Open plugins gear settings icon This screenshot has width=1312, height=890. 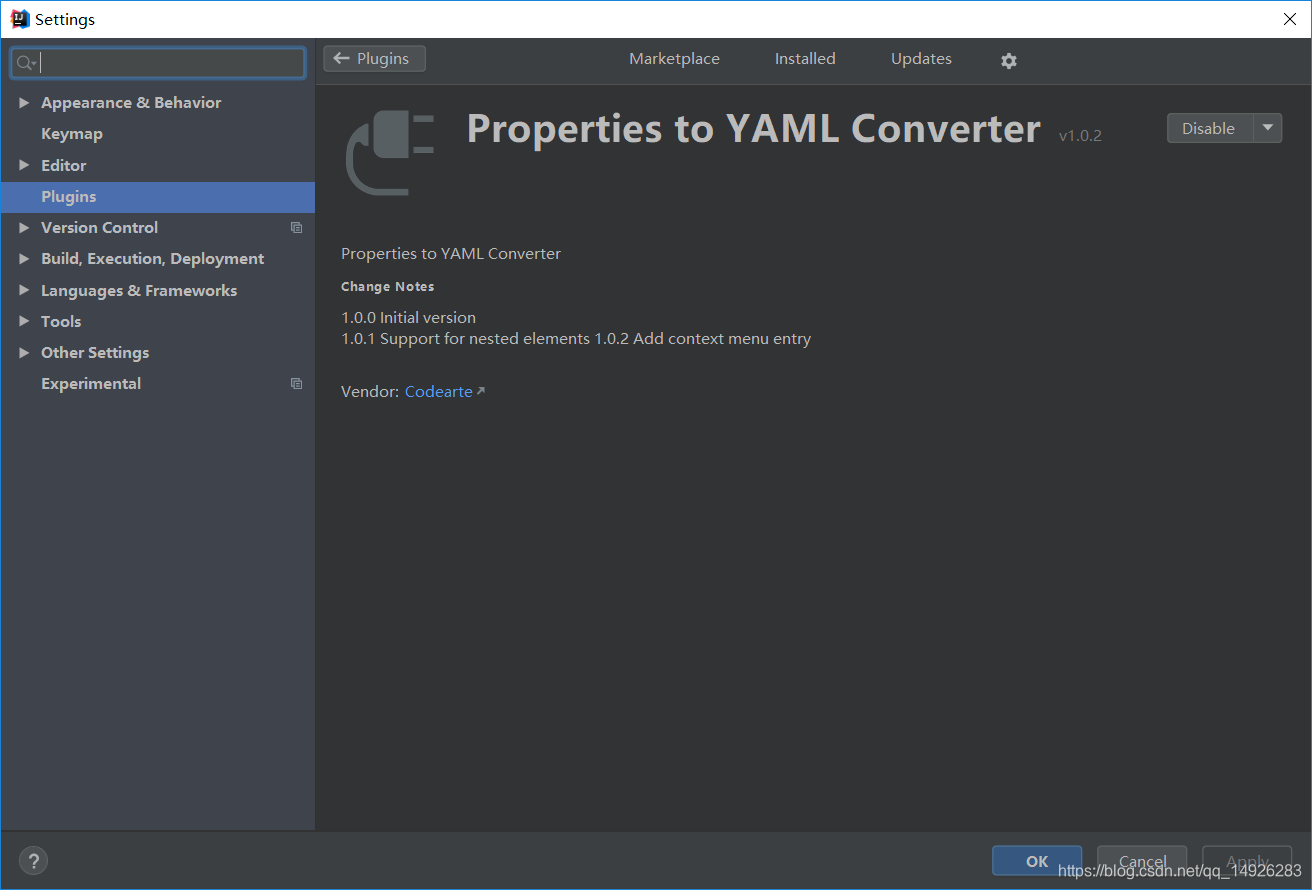coord(1009,61)
